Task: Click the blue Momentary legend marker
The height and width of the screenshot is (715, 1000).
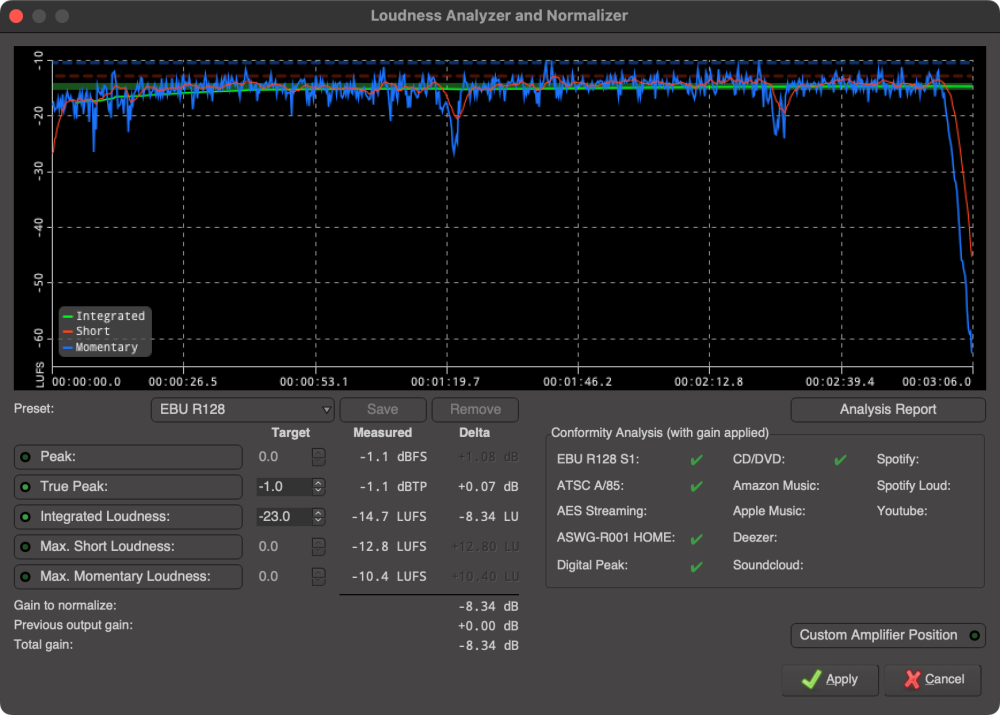Action: pyautogui.click(x=67, y=346)
